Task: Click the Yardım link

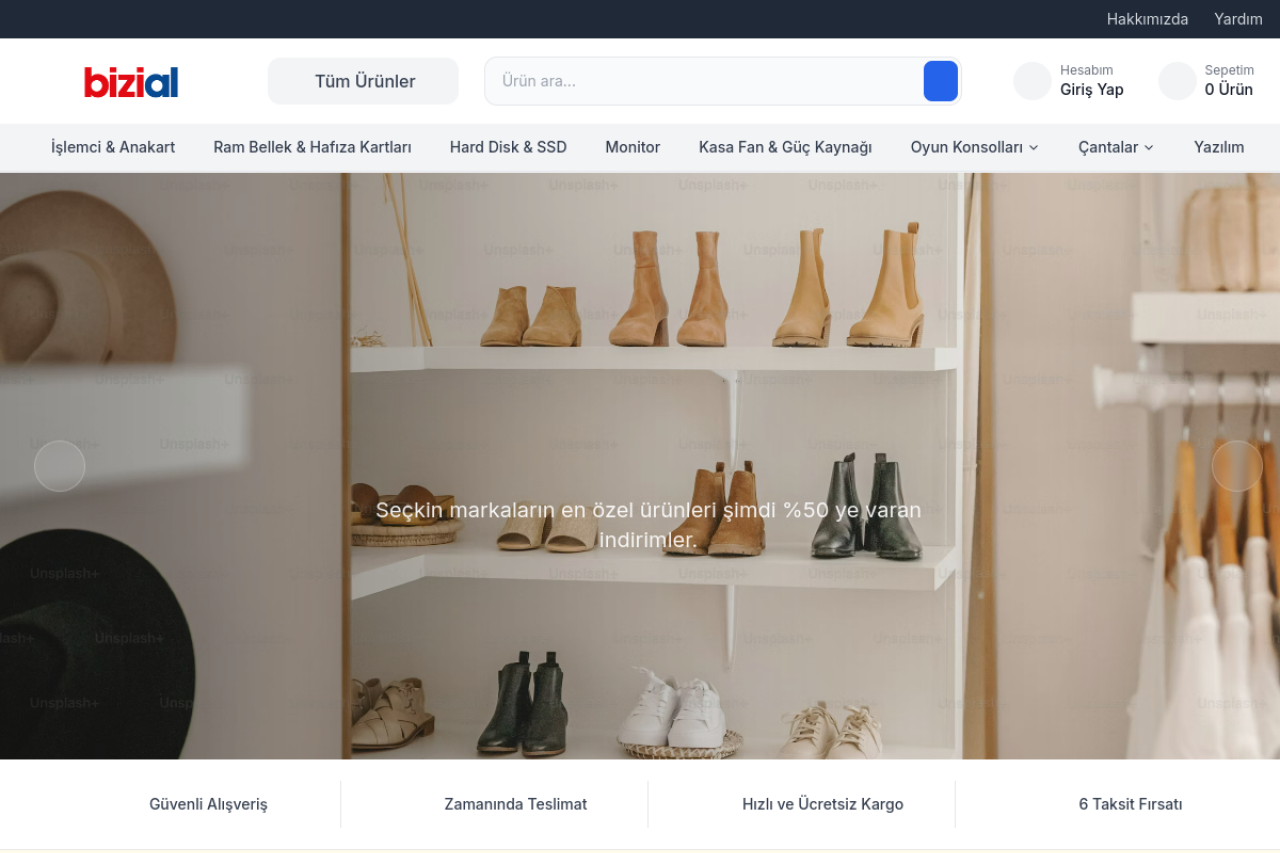Action: tap(1238, 19)
